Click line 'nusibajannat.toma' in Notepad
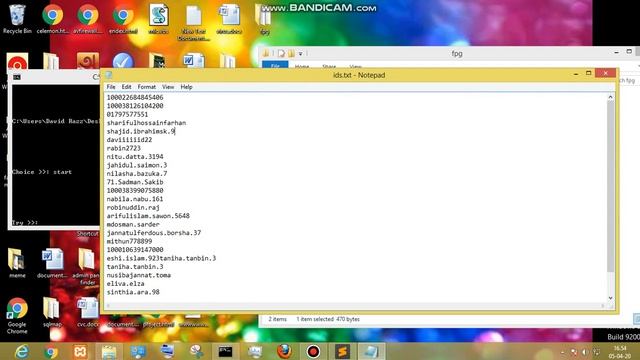640x360 pixels. [x=139, y=276]
